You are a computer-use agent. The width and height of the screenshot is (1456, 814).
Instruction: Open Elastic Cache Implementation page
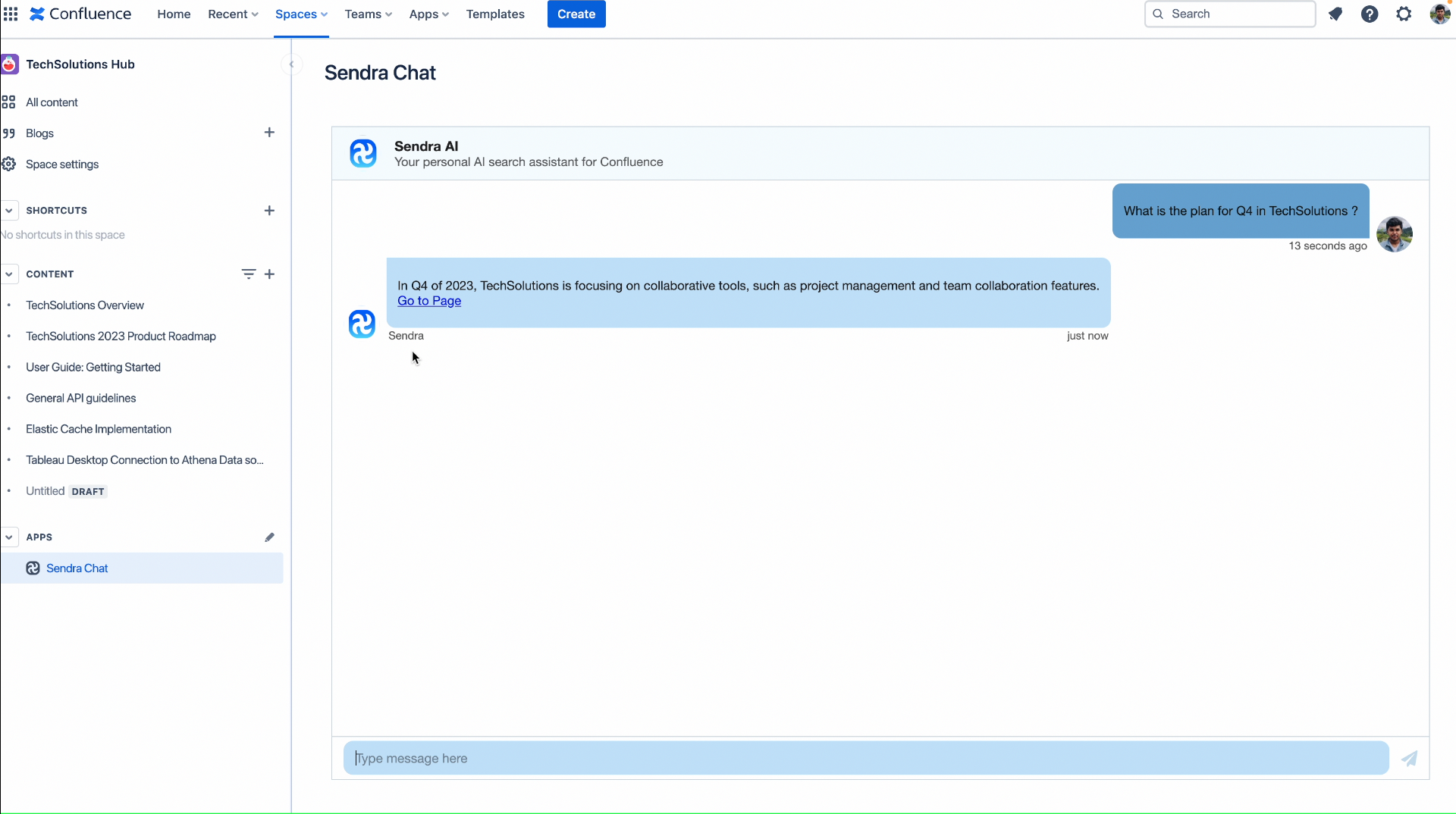tap(99, 429)
